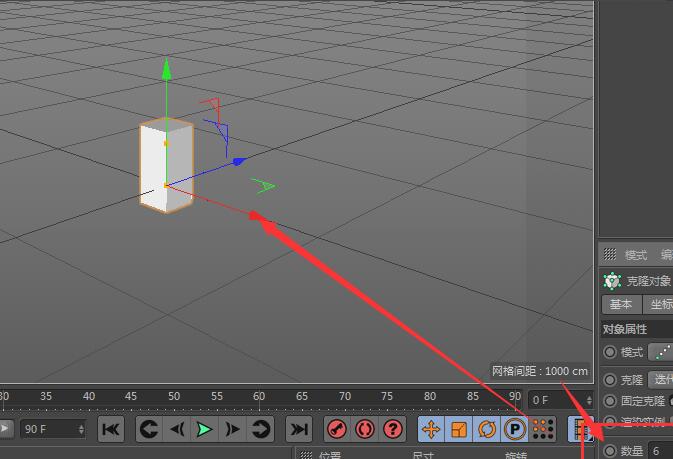Switch to the 基本 tab
The height and width of the screenshot is (459, 673).
tap(621, 304)
